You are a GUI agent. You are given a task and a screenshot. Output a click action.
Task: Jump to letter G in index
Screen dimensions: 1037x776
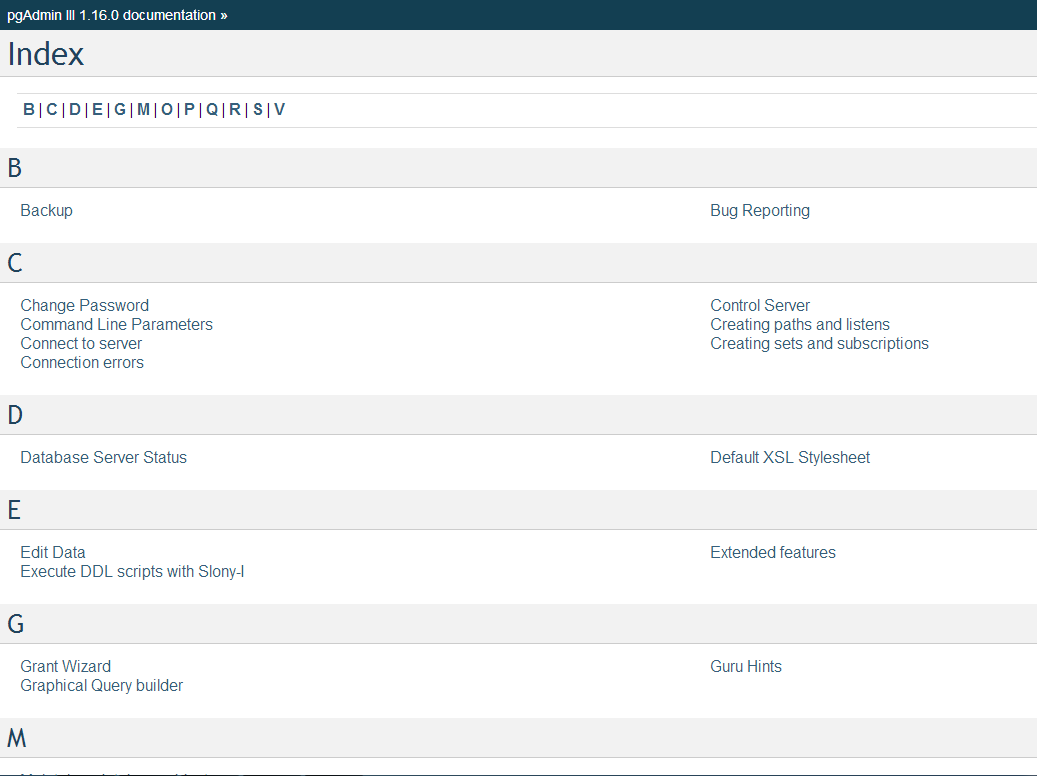tap(120, 110)
